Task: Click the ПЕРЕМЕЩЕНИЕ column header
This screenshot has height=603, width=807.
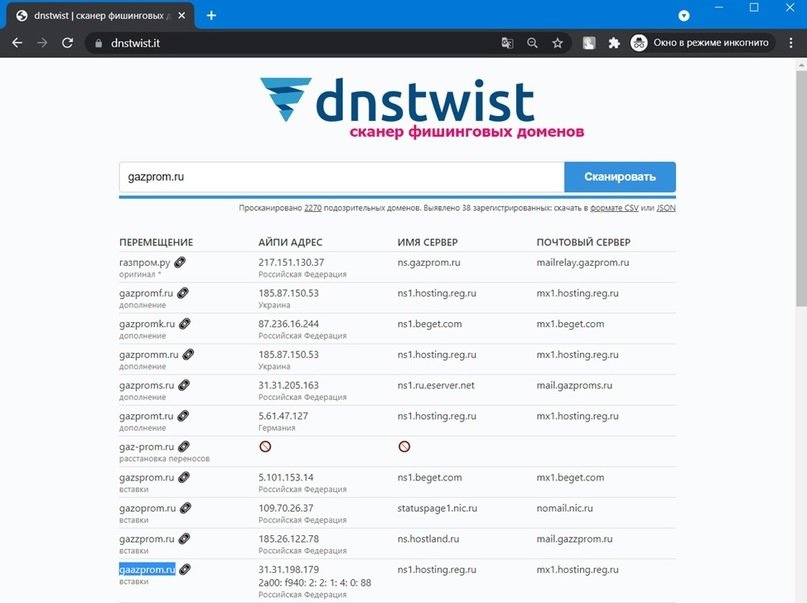Action: (156, 242)
